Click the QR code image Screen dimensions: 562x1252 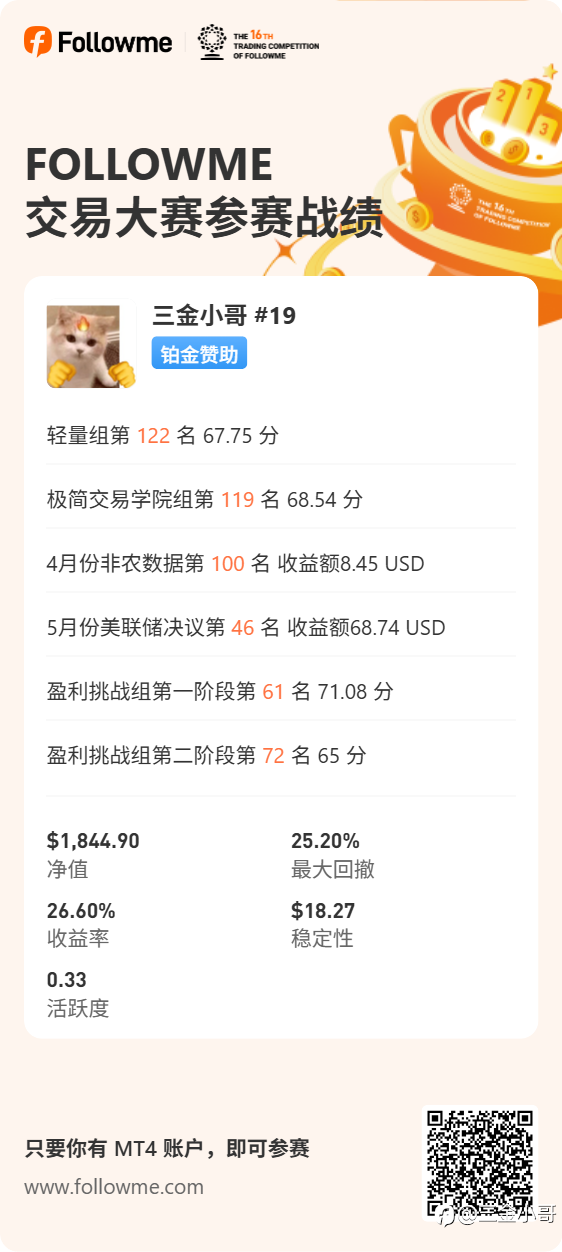(481, 1162)
